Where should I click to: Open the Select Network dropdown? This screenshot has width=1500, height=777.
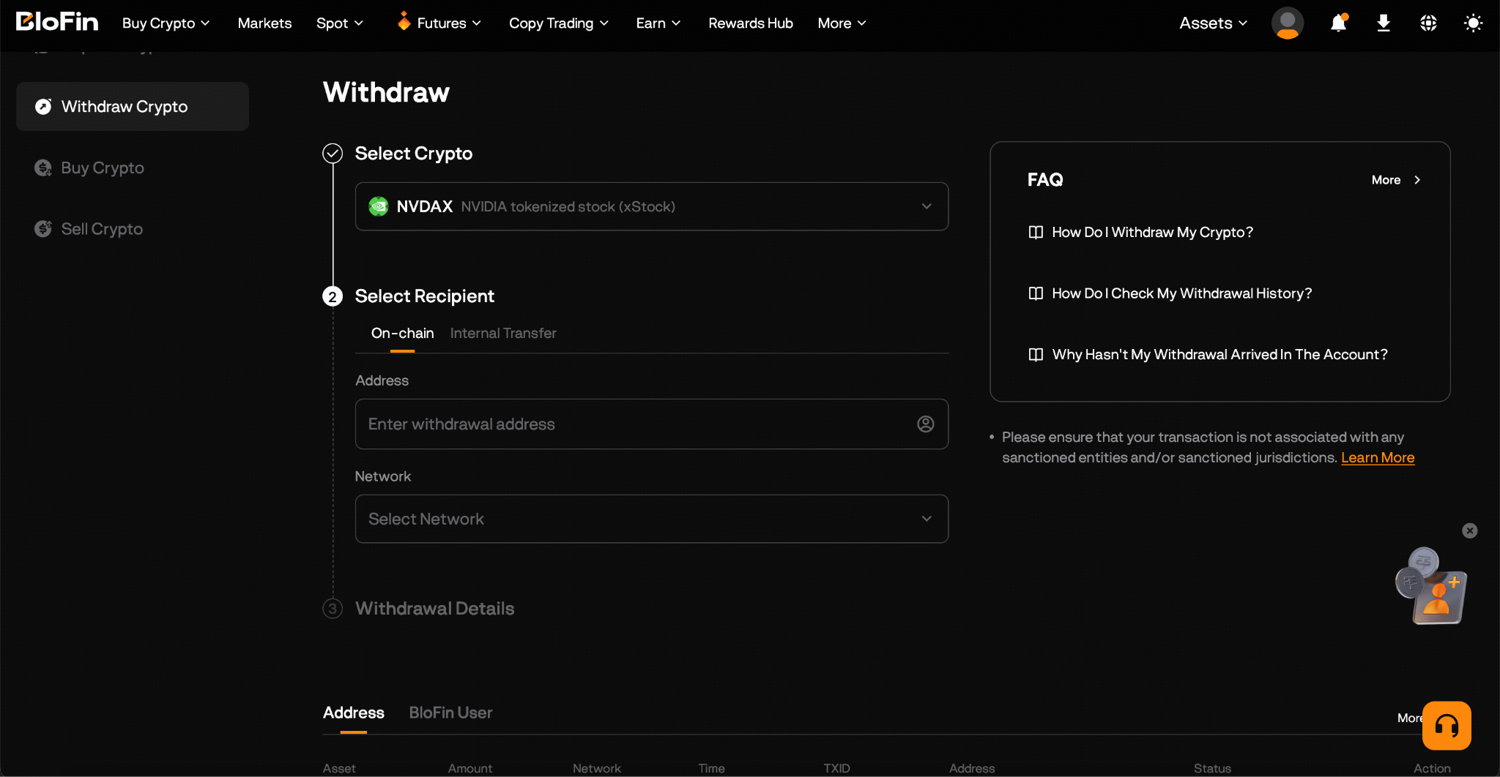(652, 519)
